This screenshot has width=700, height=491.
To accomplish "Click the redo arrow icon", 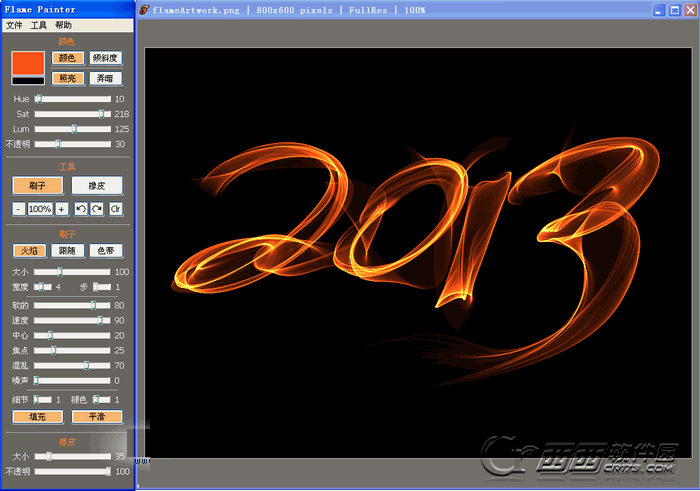I will coord(97,209).
